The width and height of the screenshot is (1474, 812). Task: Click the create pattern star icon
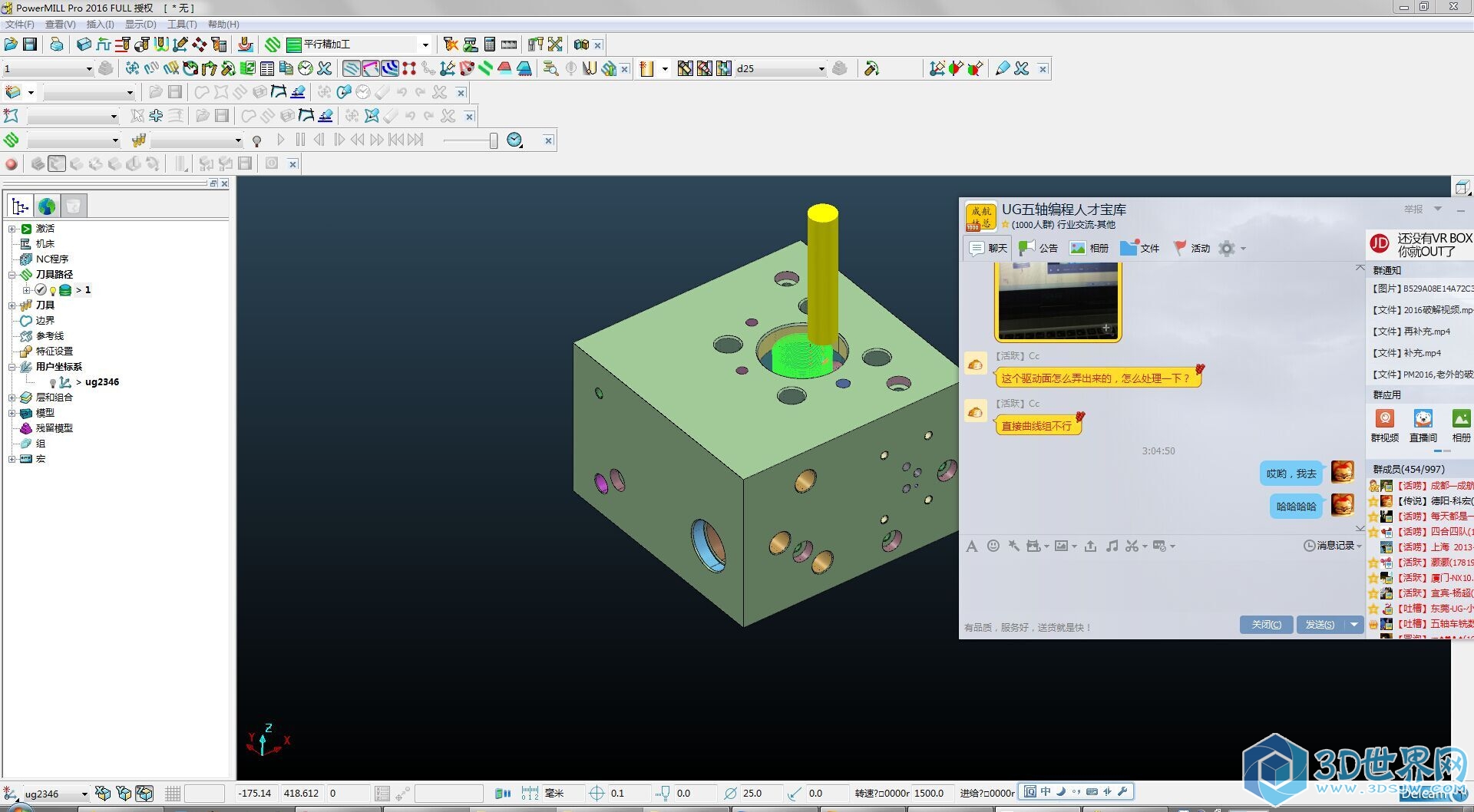[x=11, y=117]
